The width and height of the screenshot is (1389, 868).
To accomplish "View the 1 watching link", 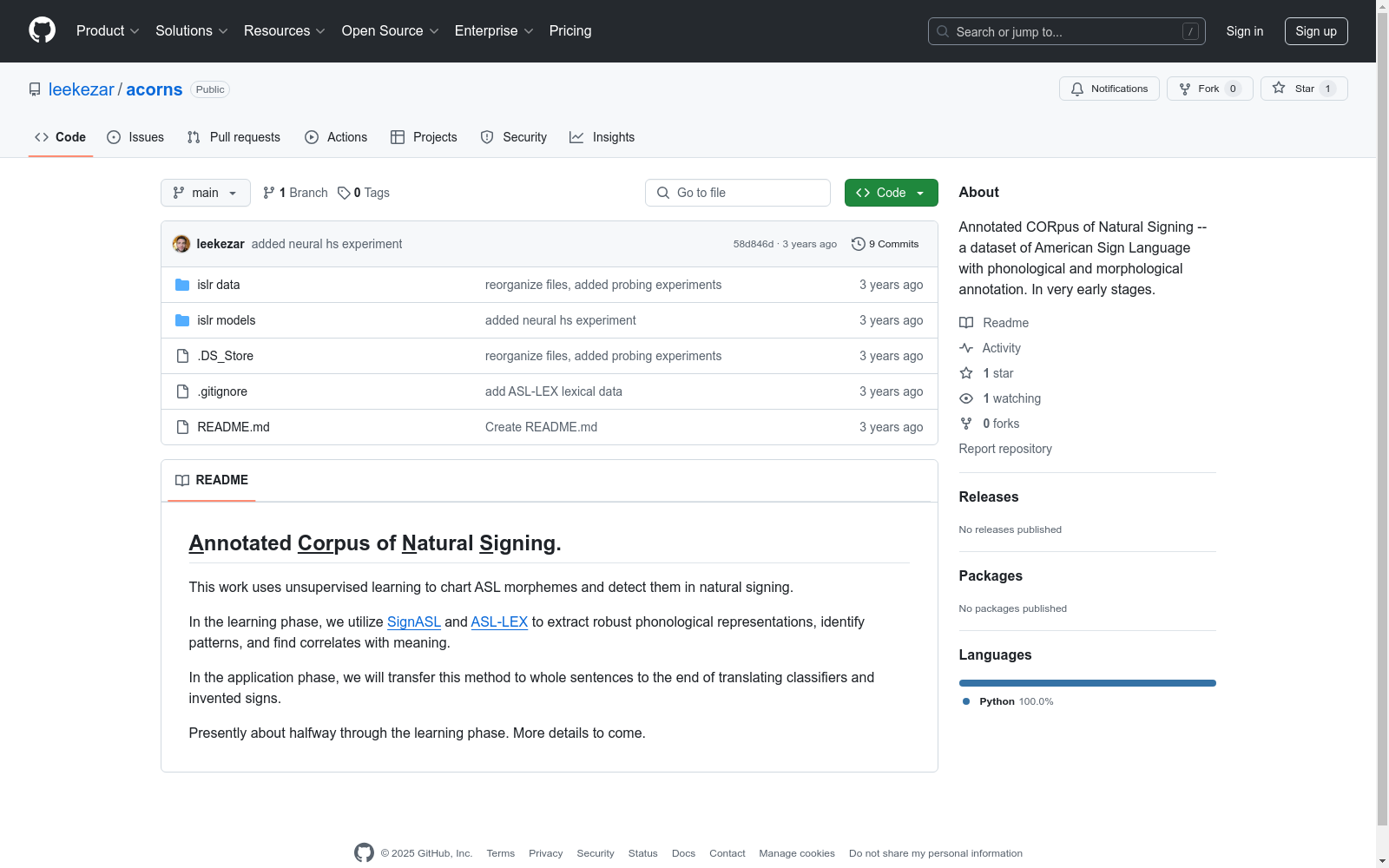I will 1000,398.
